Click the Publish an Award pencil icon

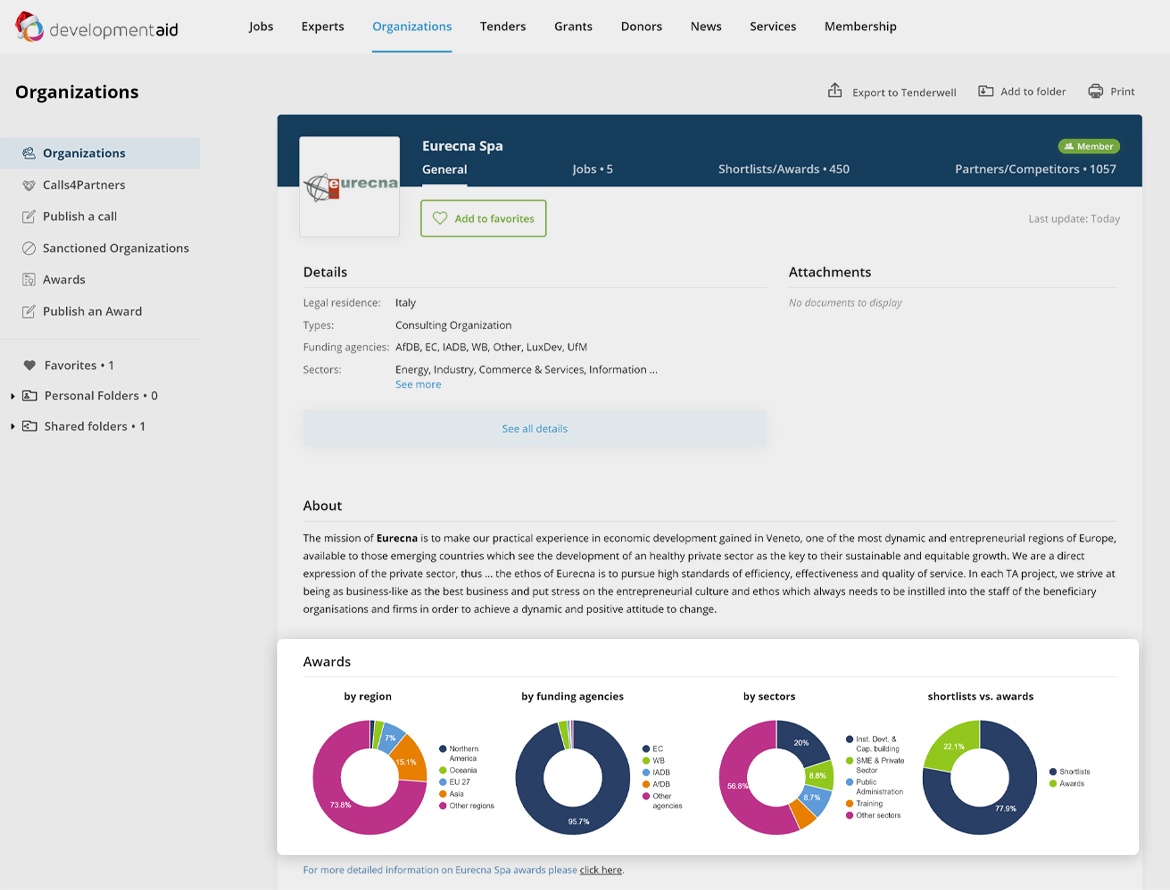click(29, 312)
